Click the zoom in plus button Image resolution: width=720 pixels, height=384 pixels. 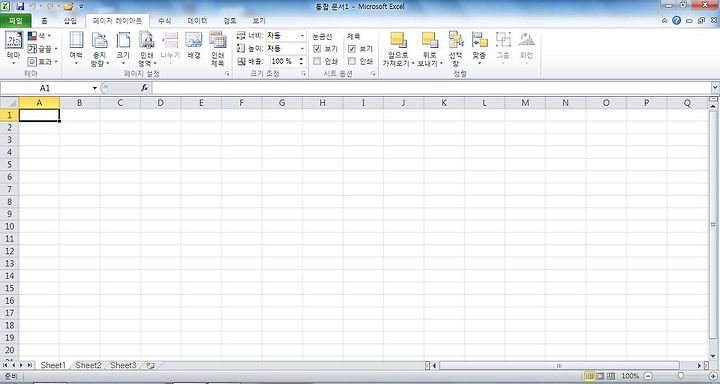[713, 376]
